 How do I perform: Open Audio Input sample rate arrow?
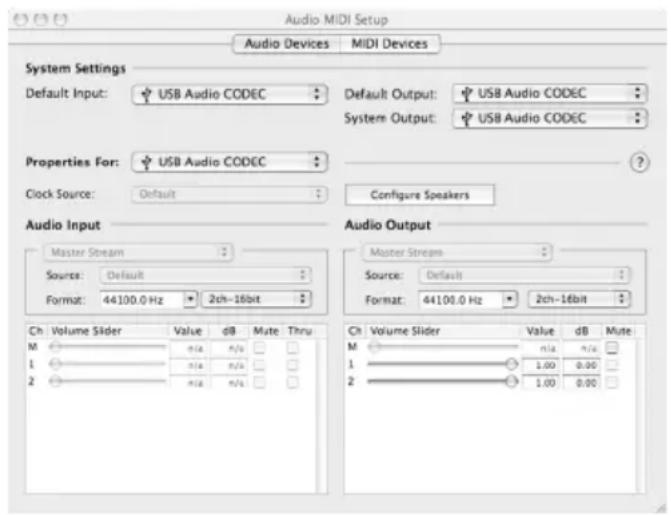tap(190, 299)
